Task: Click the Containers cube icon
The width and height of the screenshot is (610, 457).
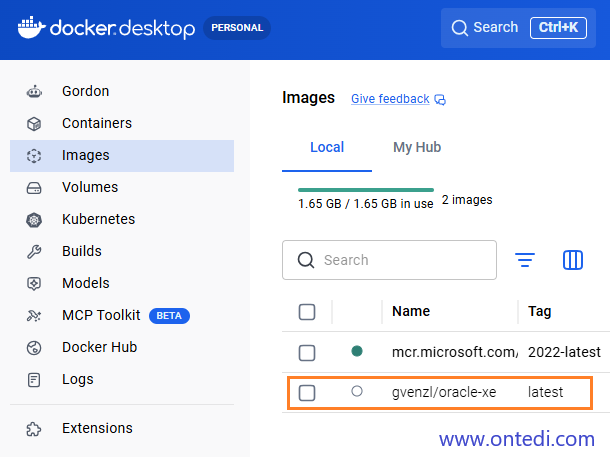Action: [34, 124]
